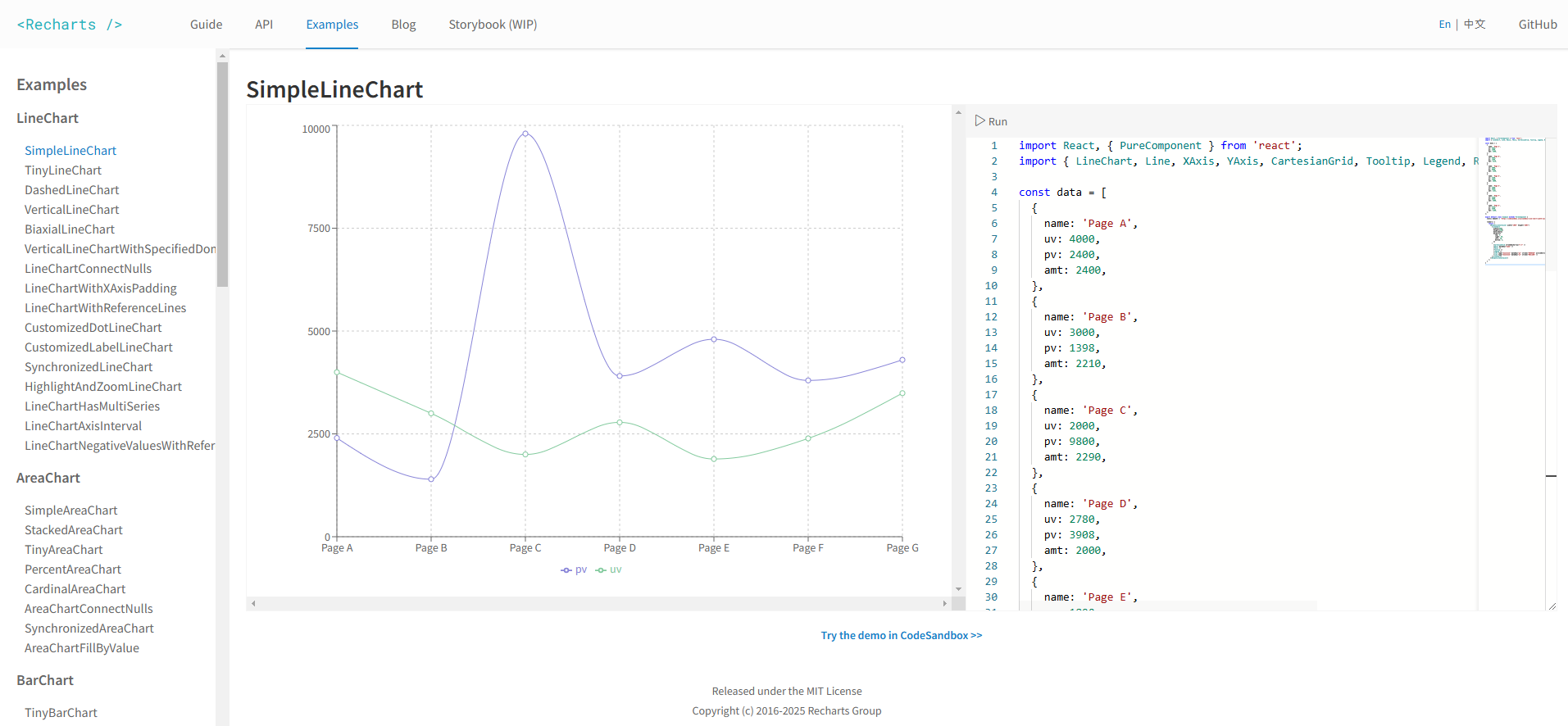Viewport: 1568px width, 726px height.
Task: Click the Page D x-axis label
Action: tap(620, 548)
